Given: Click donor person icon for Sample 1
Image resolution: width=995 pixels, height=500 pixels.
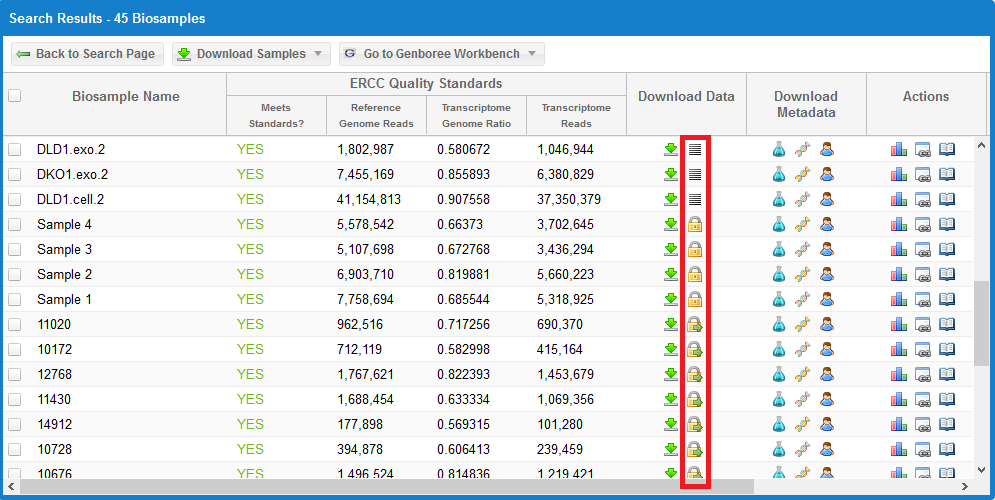Looking at the screenshot, I should point(827,299).
